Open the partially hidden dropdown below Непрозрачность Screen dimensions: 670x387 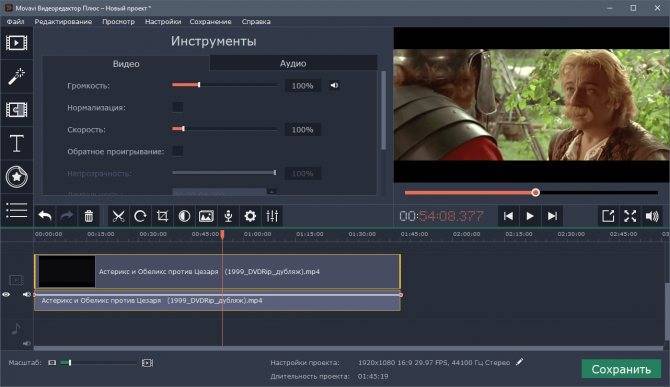pyautogui.click(x=224, y=192)
